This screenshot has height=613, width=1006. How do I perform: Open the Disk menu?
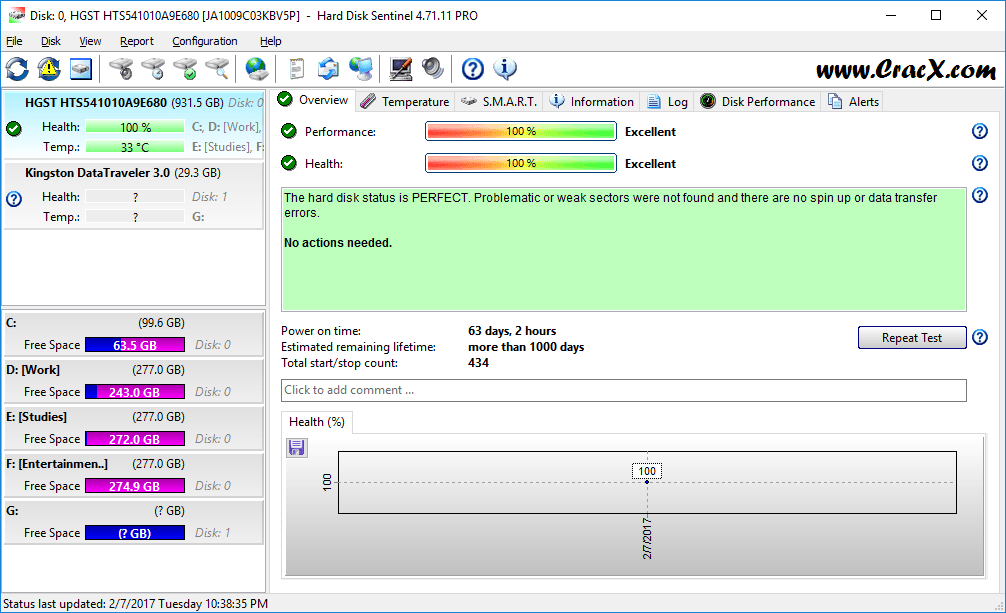[x=50, y=41]
